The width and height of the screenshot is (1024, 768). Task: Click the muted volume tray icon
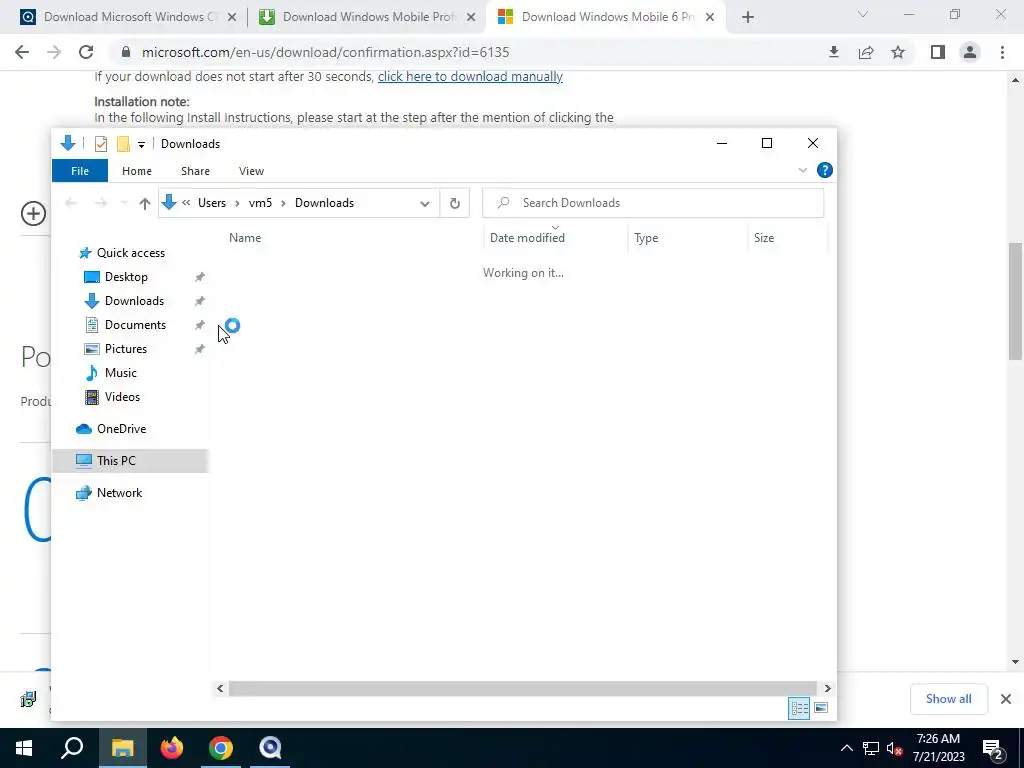(x=895, y=748)
